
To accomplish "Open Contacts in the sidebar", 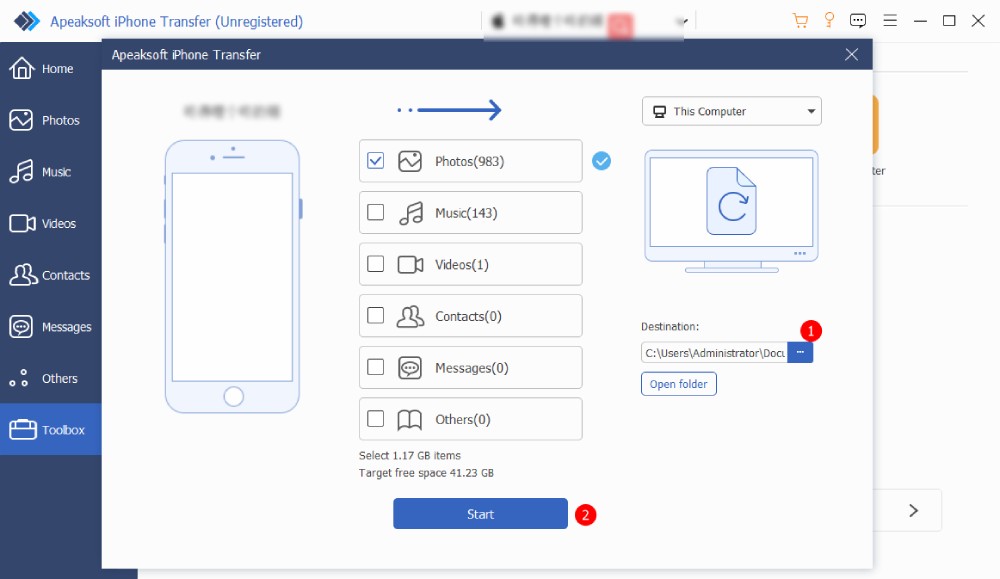I will [50, 275].
